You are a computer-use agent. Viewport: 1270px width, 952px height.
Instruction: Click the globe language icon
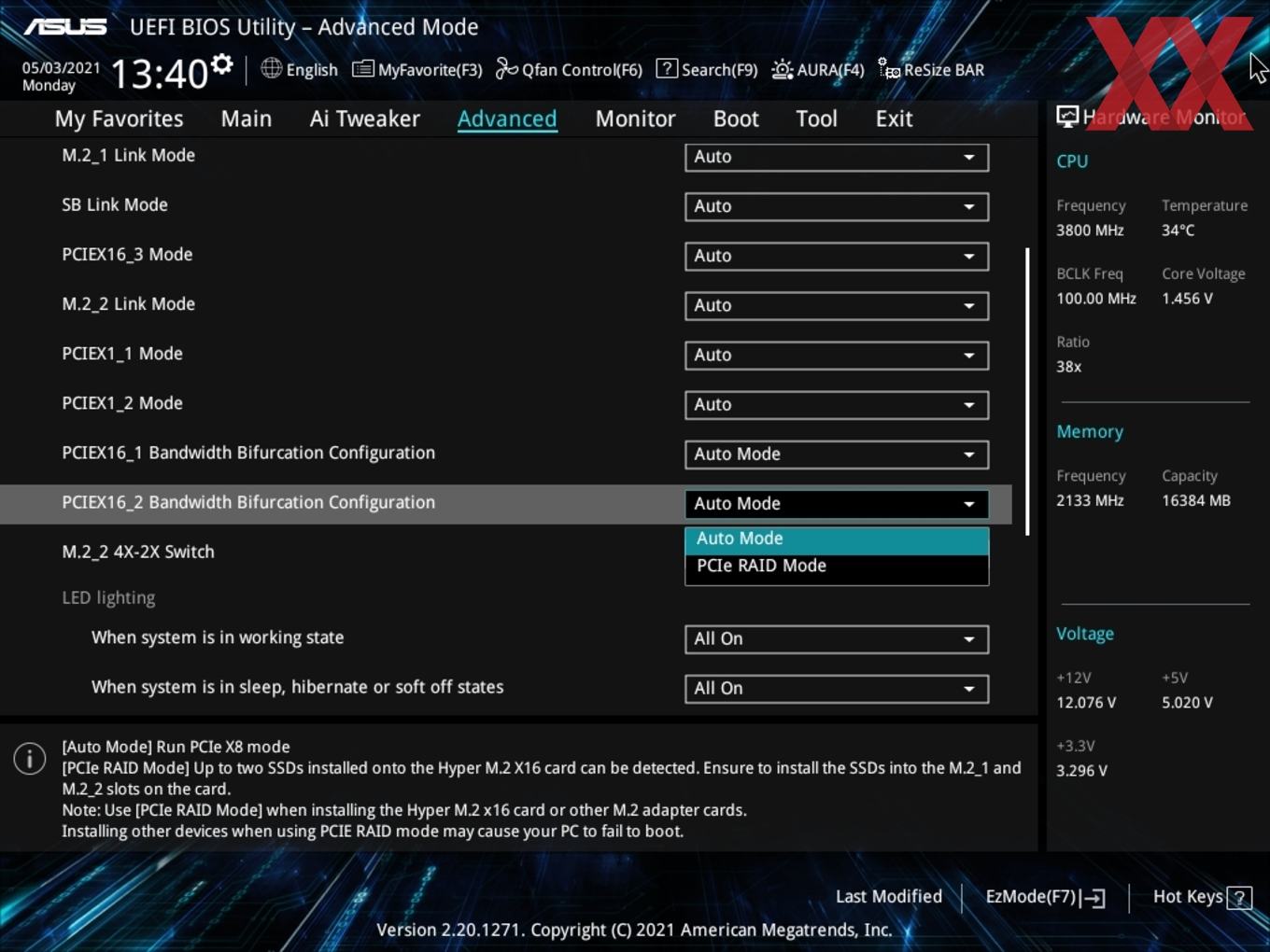271,68
